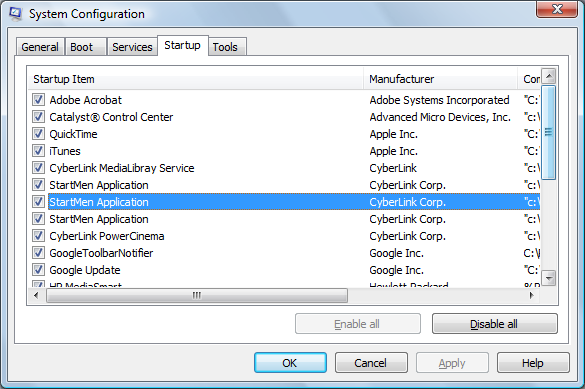Toggle CyberLink MediaLibray Service checkbox

tap(38, 168)
